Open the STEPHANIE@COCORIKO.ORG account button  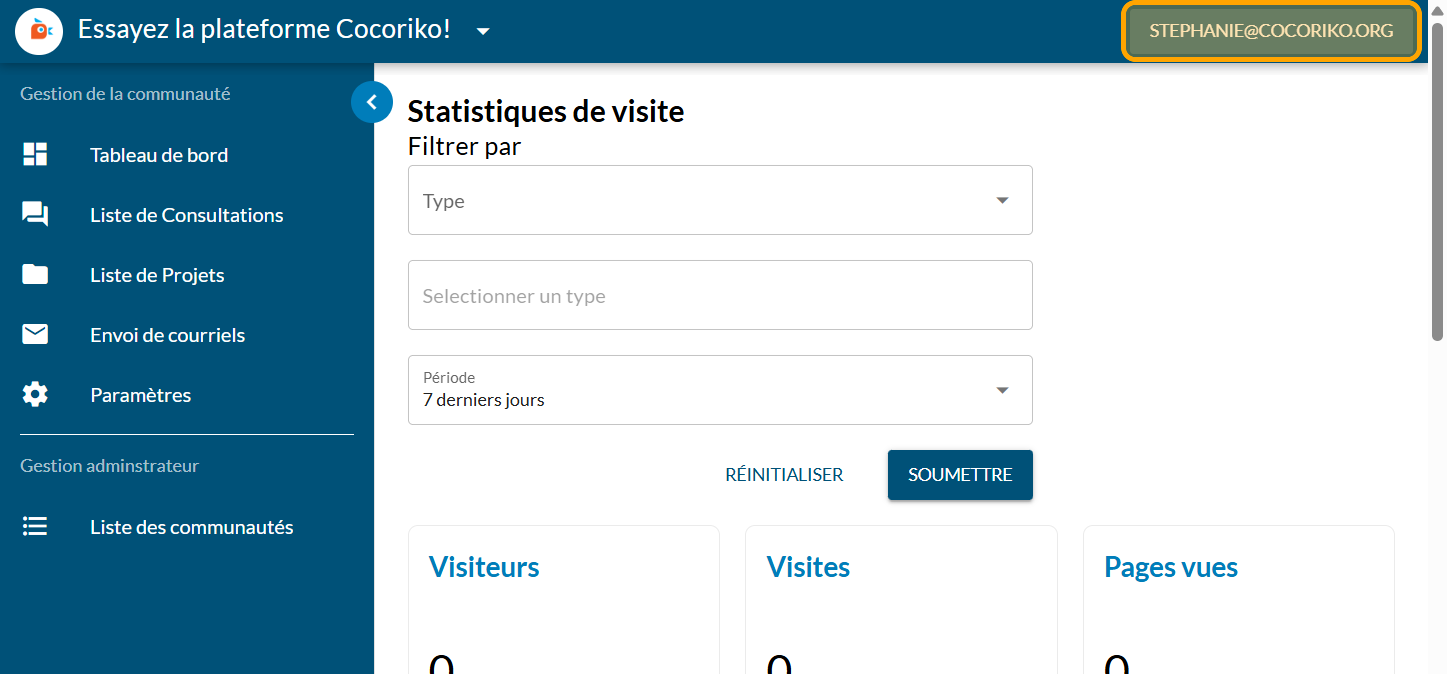pyautogui.click(x=1271, y=31)
